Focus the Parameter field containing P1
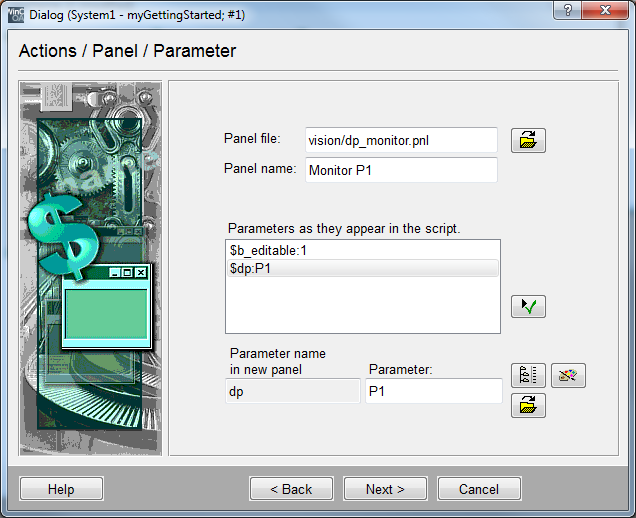The height and width of the screenshot is (518, 636). [433, 391]
